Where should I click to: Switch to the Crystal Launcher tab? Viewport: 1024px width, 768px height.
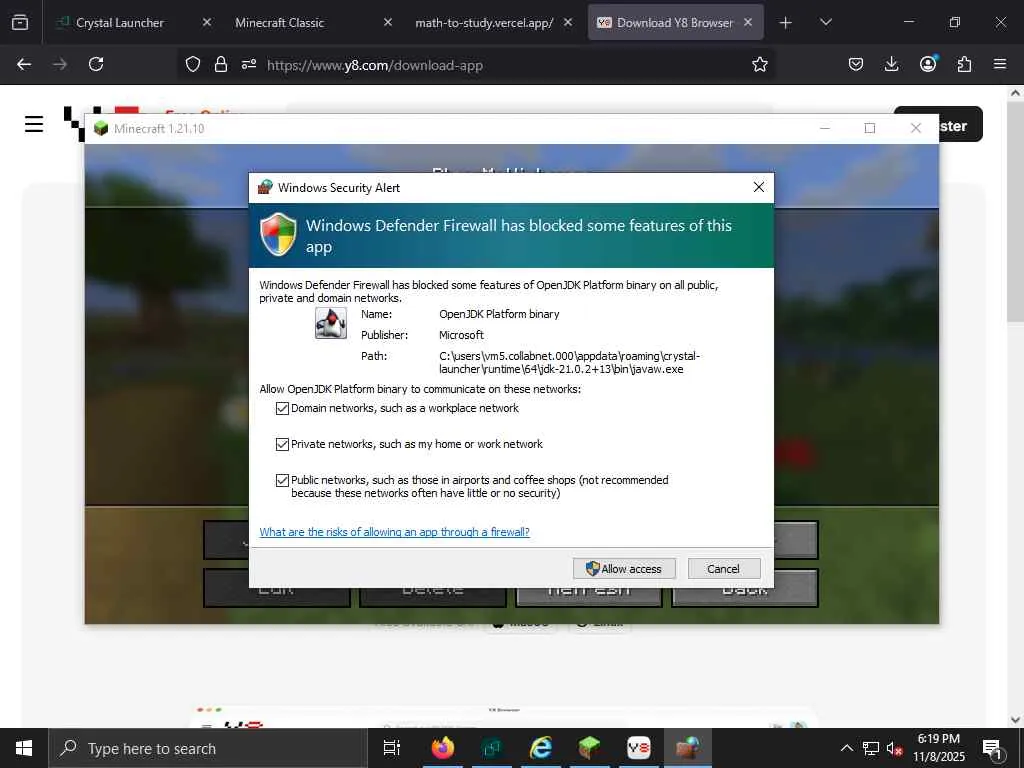[120, 22]
